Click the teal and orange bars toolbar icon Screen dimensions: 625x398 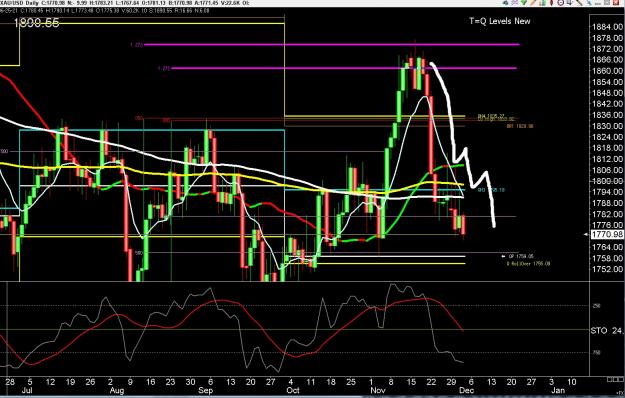pos(542,3)
